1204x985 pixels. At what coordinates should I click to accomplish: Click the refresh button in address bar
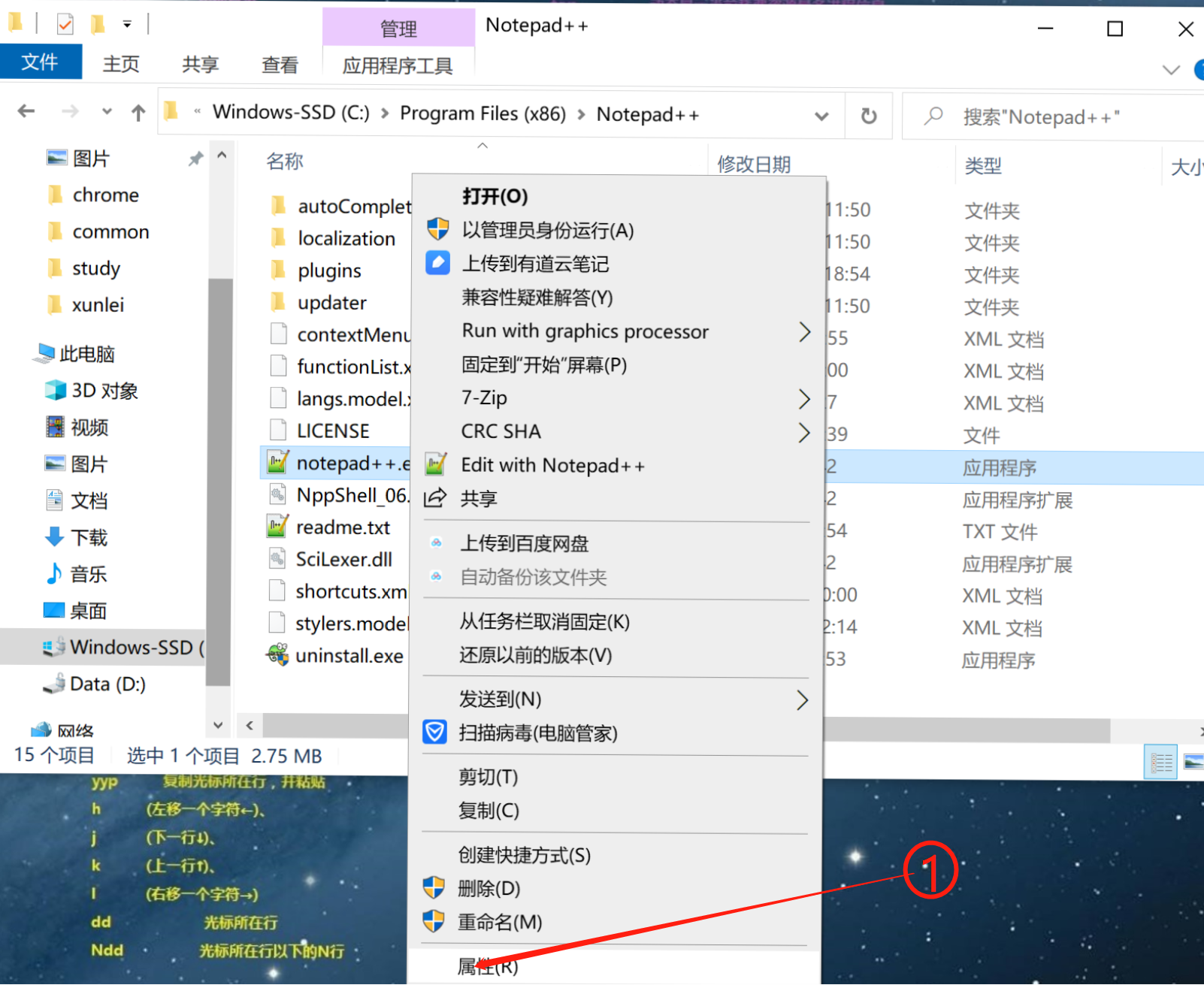pos(868,116)
